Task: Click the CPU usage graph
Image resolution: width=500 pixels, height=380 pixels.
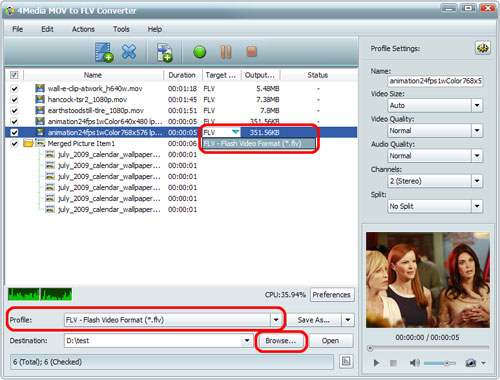Action: [x=40, y=294]
